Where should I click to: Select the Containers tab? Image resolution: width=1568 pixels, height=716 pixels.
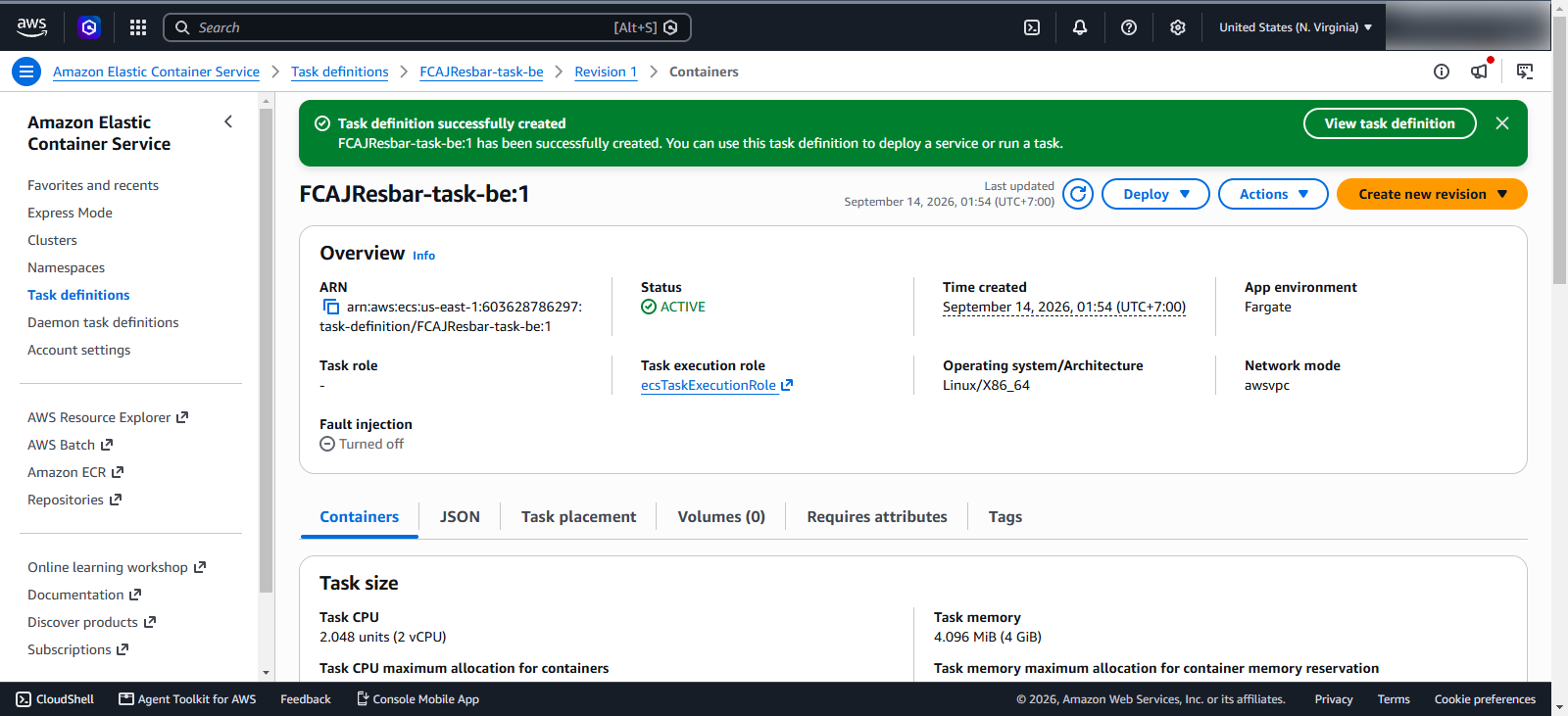[360, 517]
